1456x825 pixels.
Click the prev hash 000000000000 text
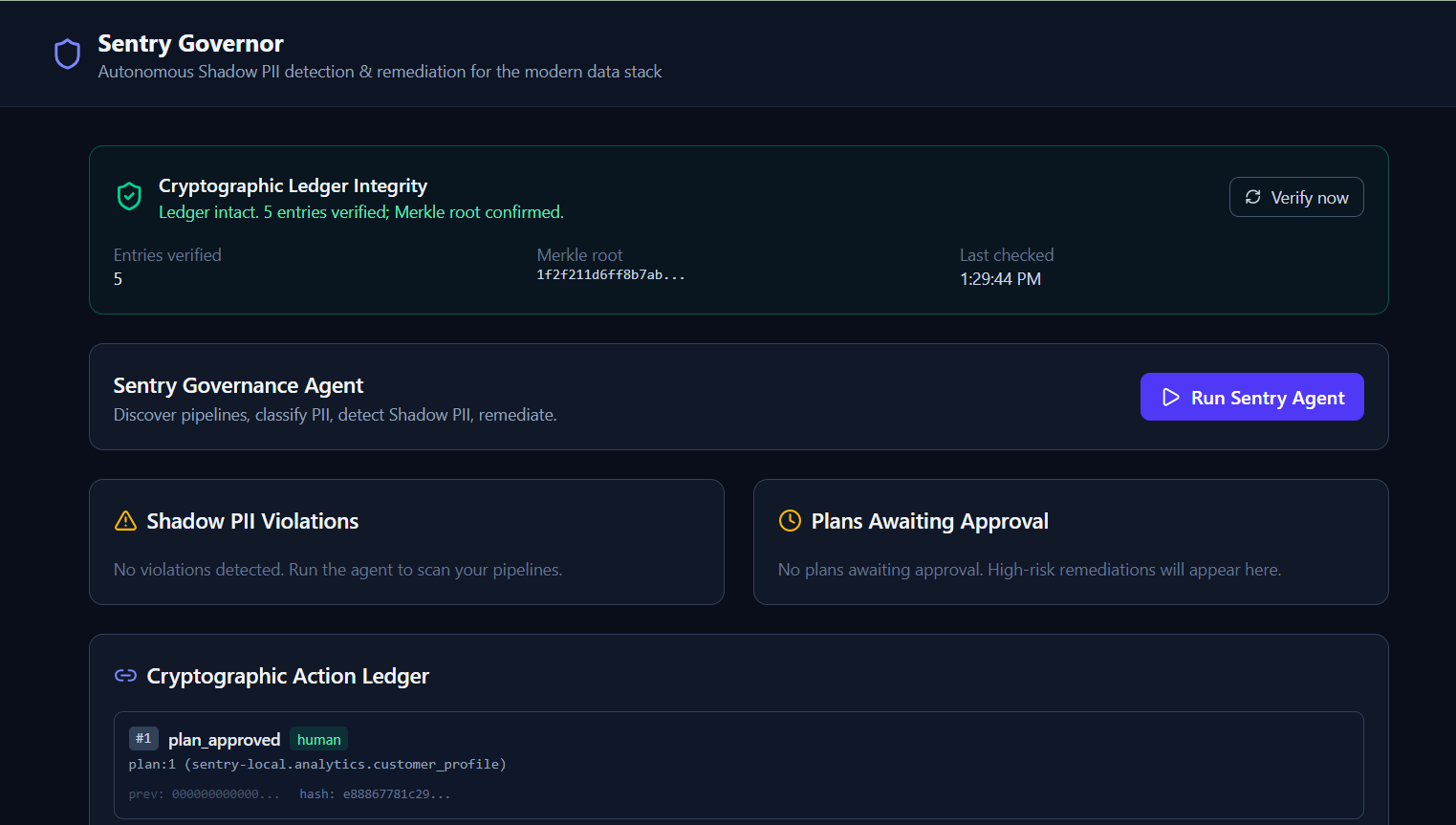[205, 793]
